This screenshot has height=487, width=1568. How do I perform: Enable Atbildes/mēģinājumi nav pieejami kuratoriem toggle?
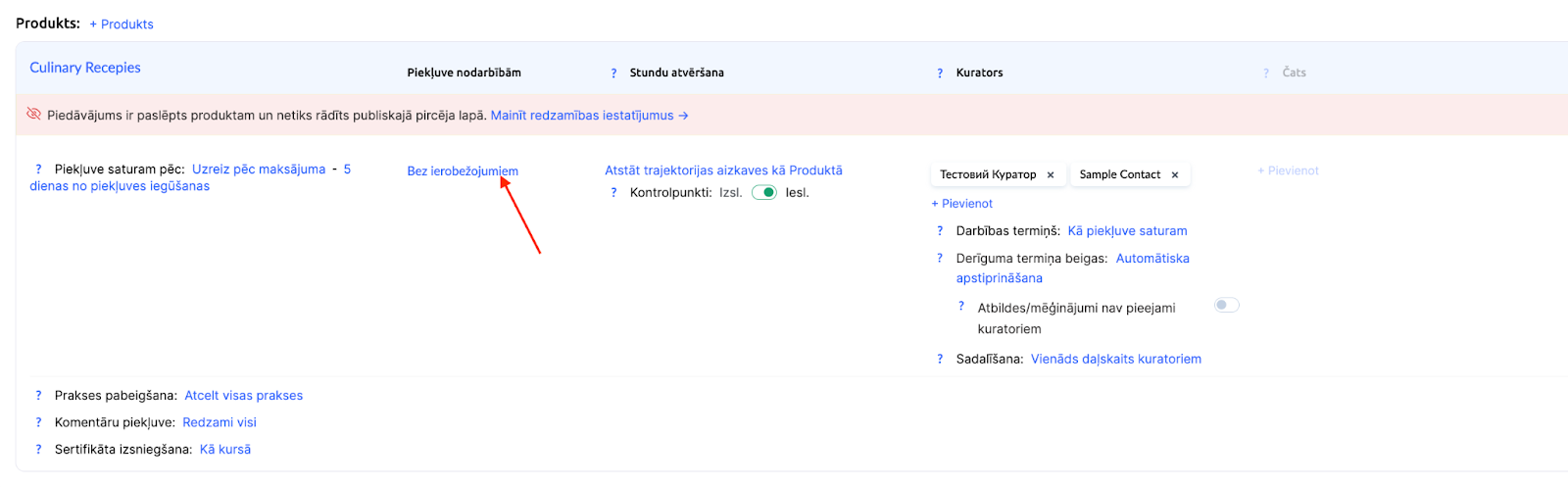(1227, 306)
